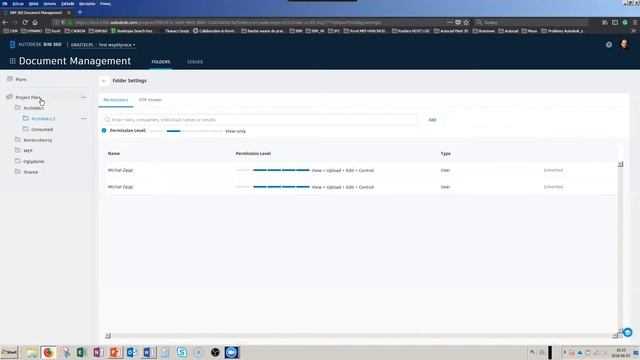
Task: Open page actions ellipsis in address bar
Action: [x=449, y=22]
